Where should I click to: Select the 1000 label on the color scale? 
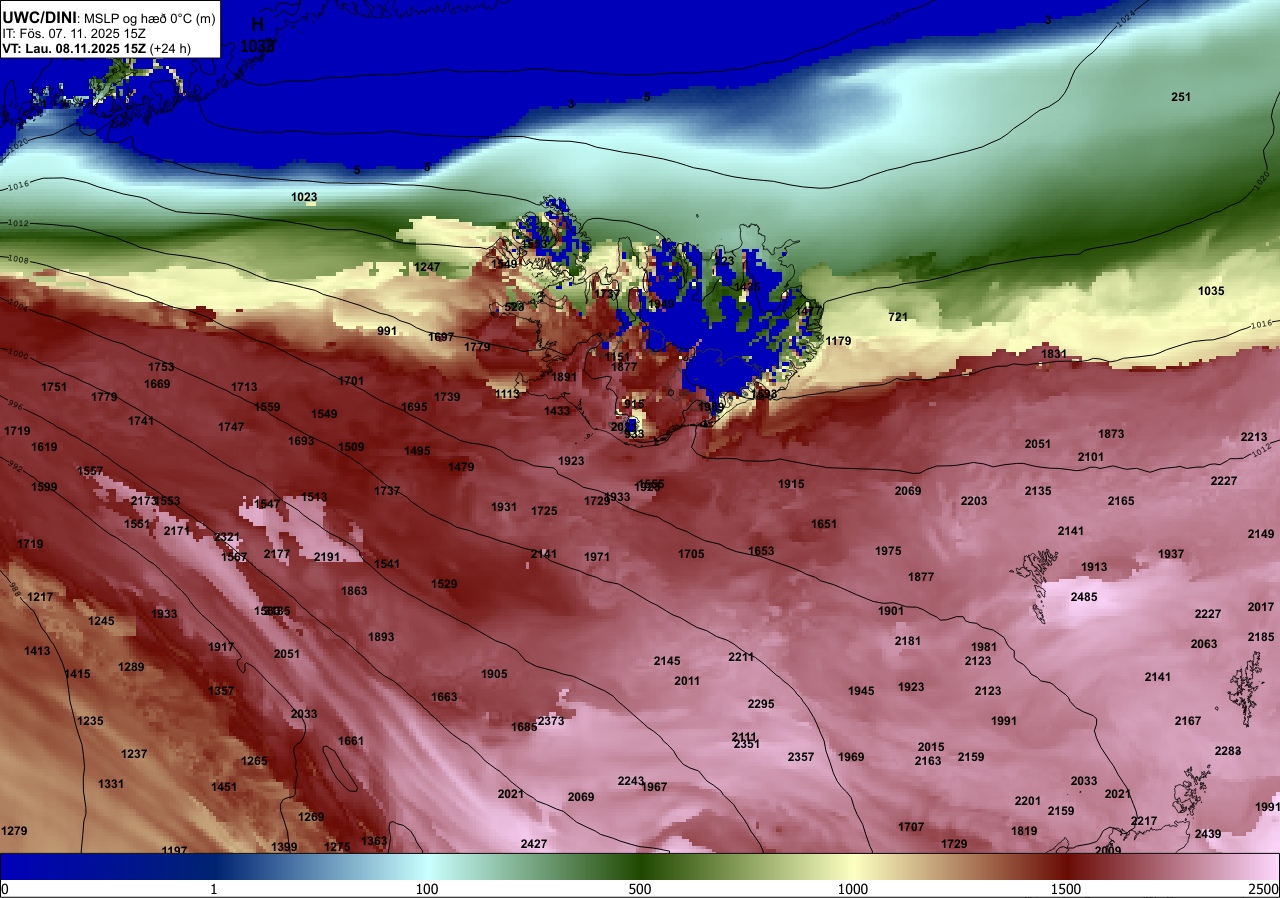pyautogui.click(x=853, y=889)
